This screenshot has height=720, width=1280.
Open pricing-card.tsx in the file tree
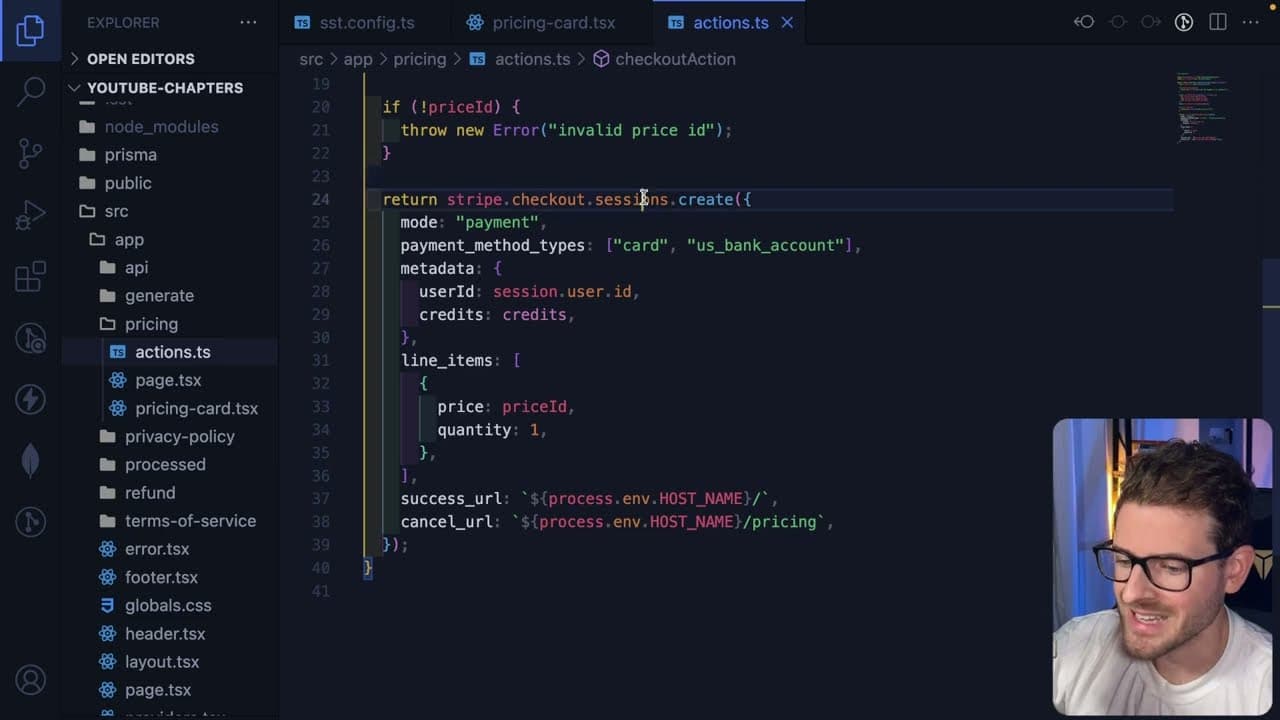pos(196,408)
